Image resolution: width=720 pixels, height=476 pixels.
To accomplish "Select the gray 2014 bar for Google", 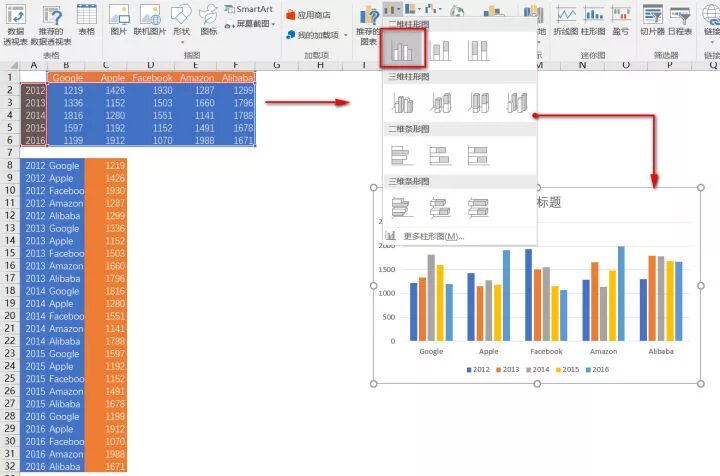I will pos(431,298).
